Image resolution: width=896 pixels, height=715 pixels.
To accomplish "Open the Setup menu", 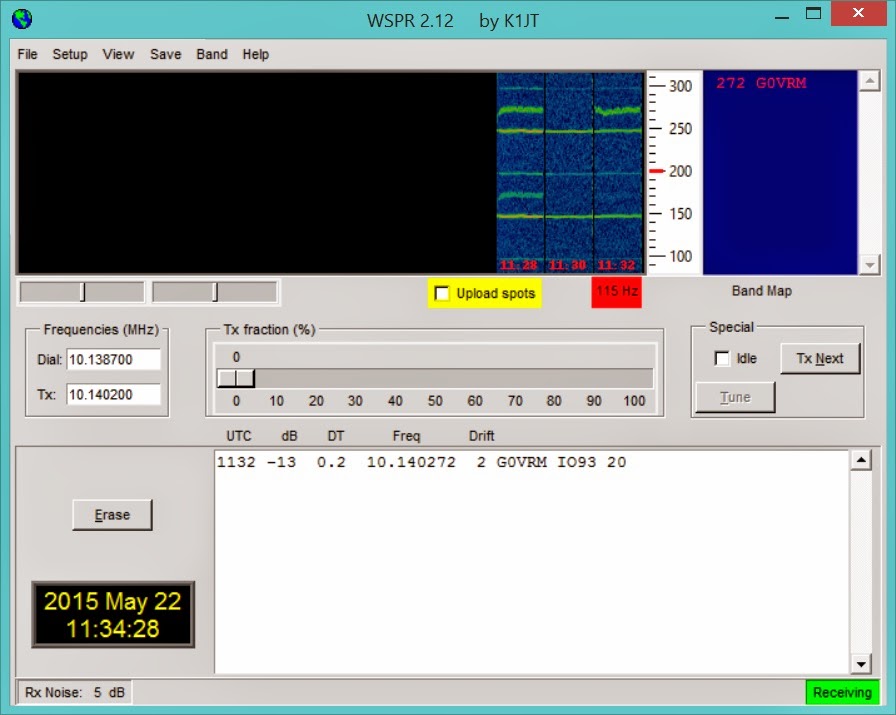I will pos(69,54).
